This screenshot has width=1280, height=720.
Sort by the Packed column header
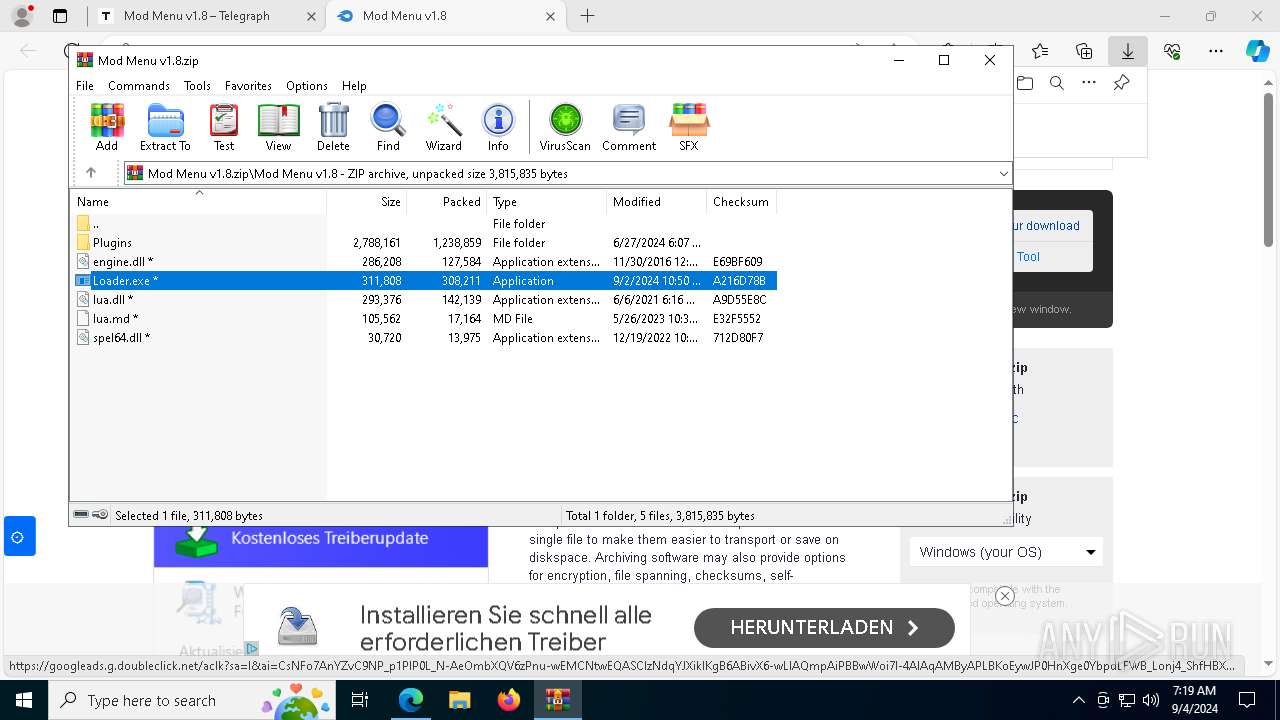[x=447, y=201]
